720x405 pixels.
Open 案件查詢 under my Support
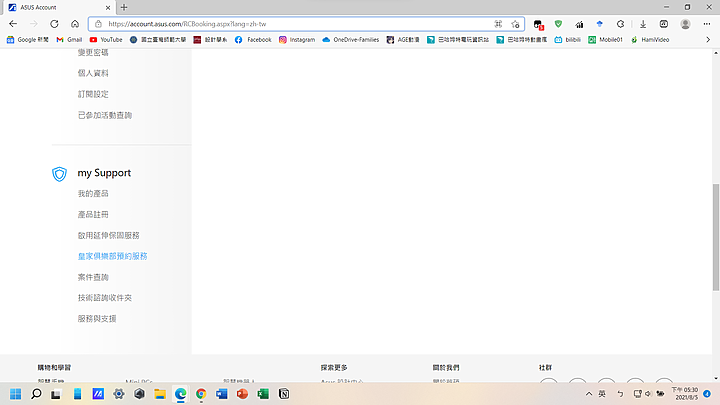93,277
